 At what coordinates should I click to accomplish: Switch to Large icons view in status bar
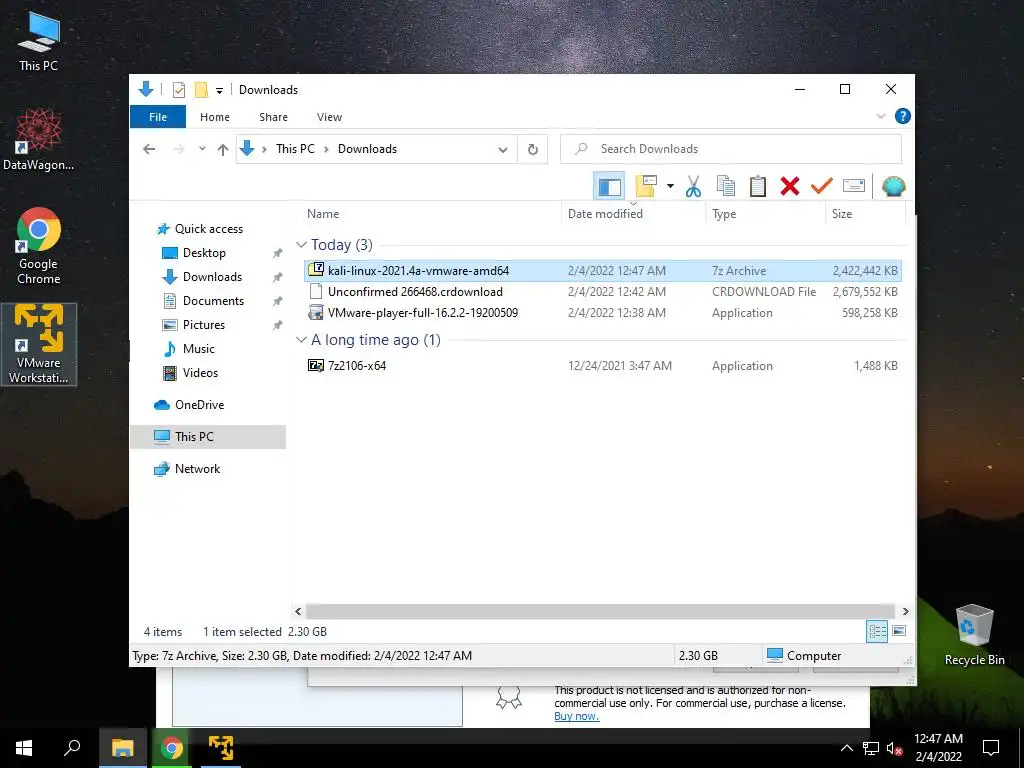(899, 631)
